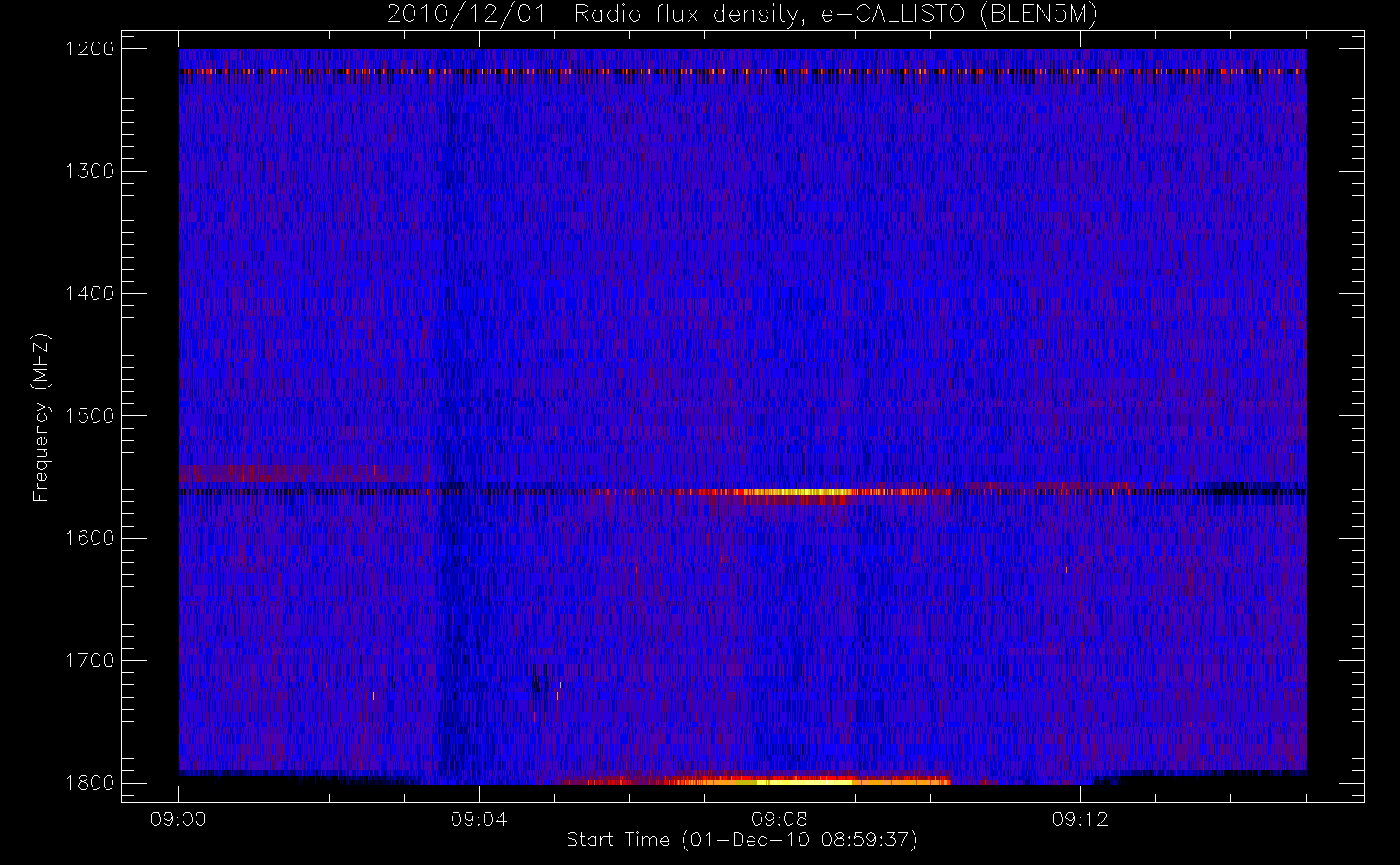Select the 1200 frequency tick label

pos(91,49)
